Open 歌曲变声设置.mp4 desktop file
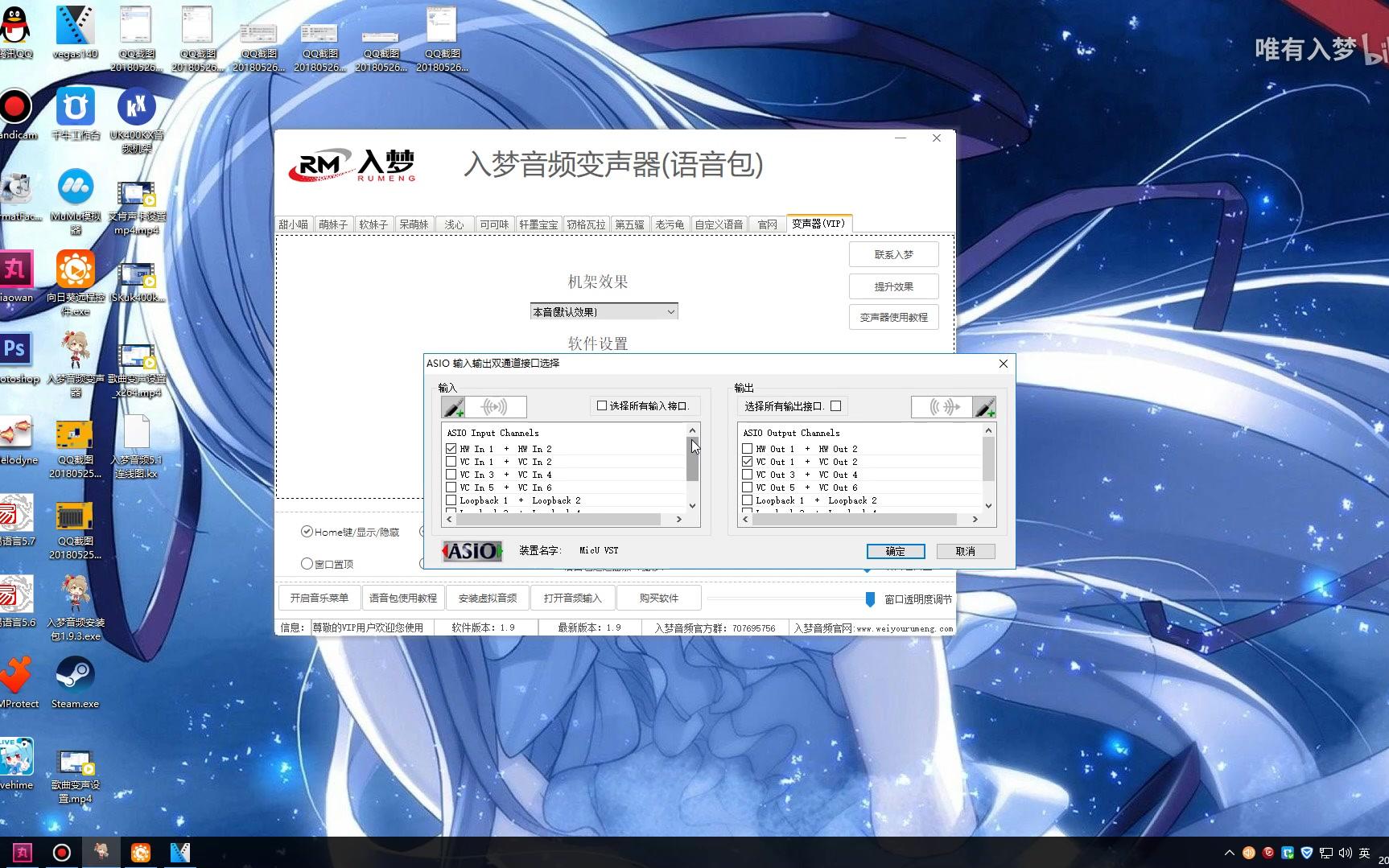This screenshot has width=1389, height=868. (76, 775)
